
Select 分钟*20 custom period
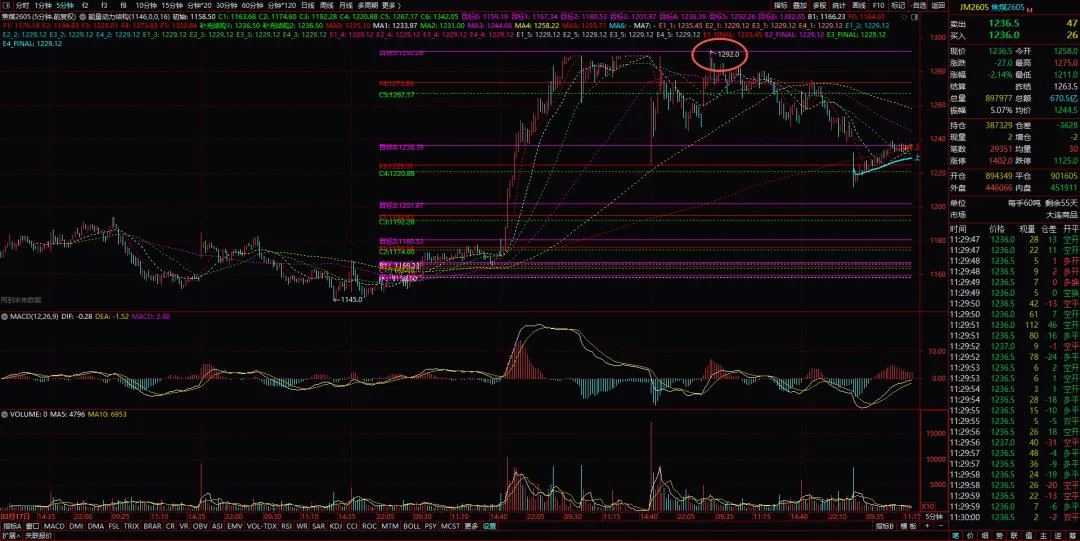200,6
